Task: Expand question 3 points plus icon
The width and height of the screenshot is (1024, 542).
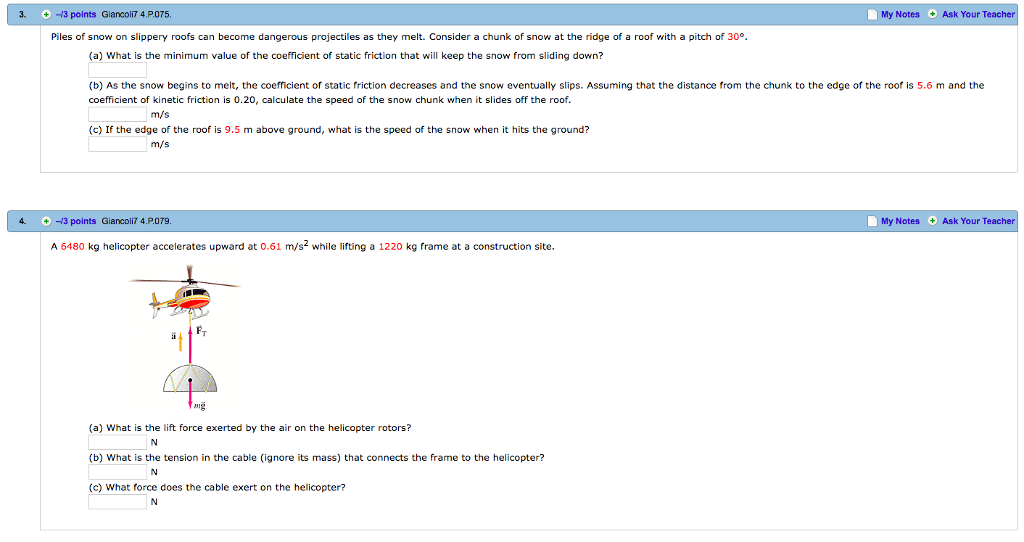Action: pos(46,15)
